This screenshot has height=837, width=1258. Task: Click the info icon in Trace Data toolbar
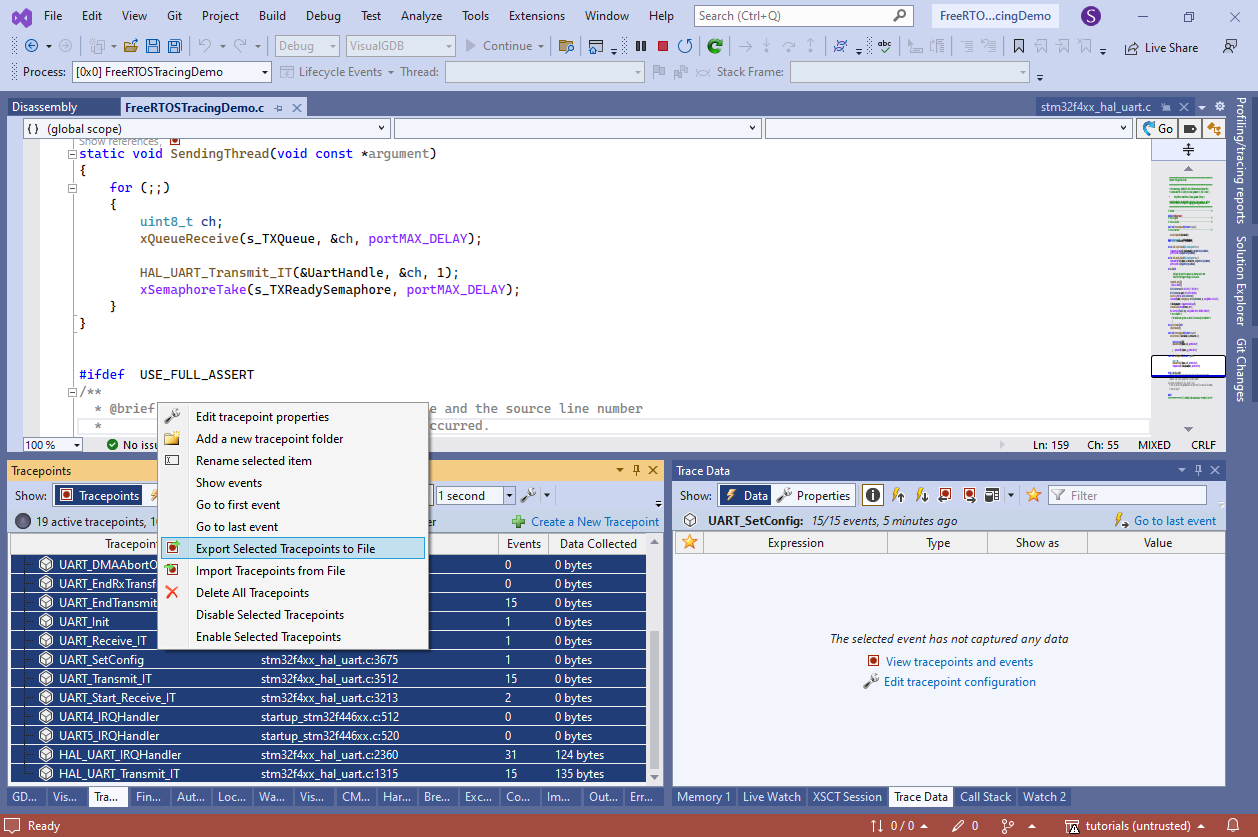(872, 495)
